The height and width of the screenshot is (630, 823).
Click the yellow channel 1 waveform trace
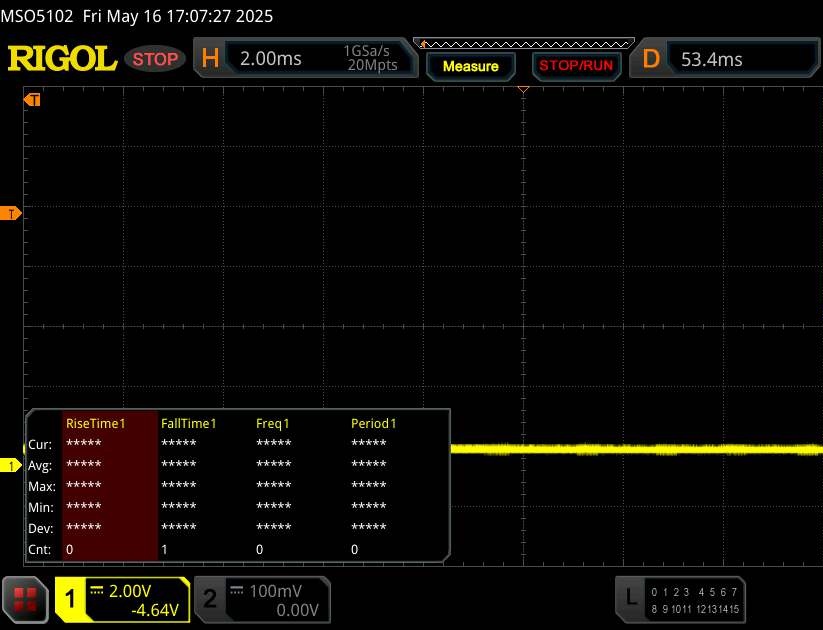(637, 449)
